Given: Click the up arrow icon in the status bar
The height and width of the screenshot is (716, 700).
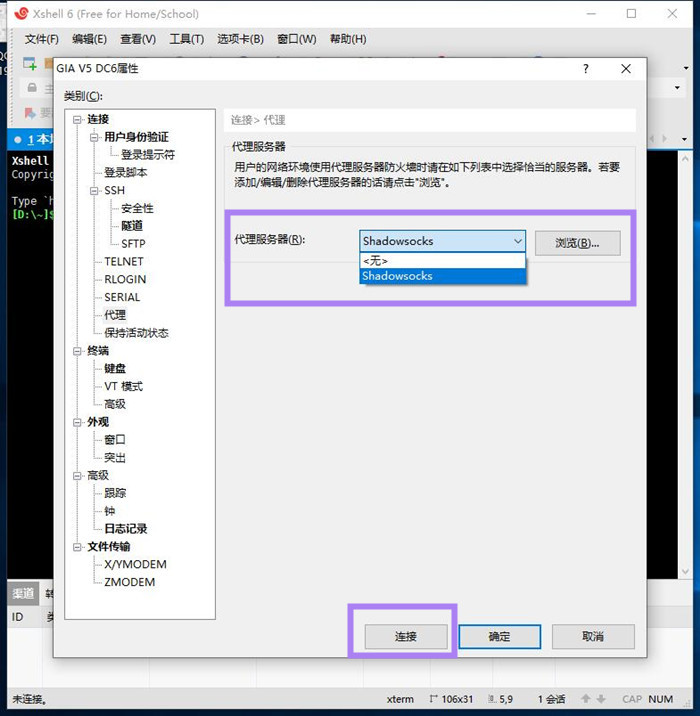Looking at the screenshot, I should click(586, 699).
